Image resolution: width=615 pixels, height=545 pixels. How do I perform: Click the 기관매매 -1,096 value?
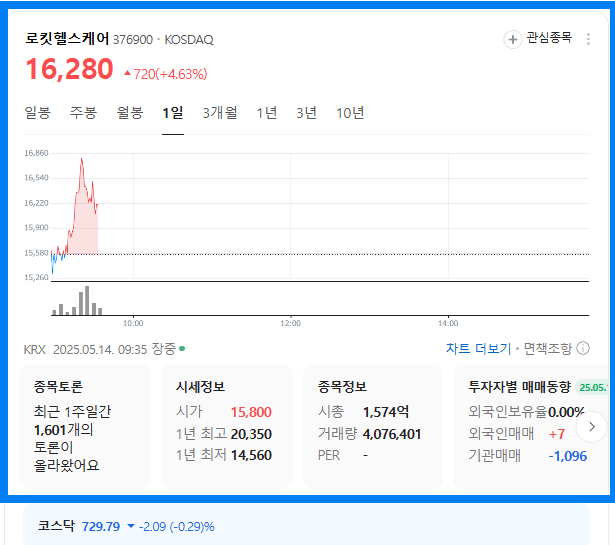pos(568,456)
